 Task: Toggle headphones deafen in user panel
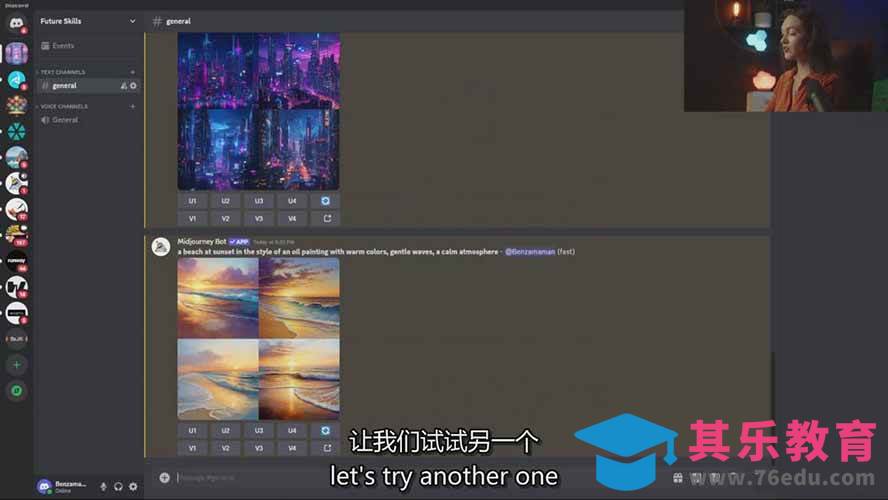click(x=118, y=486)
